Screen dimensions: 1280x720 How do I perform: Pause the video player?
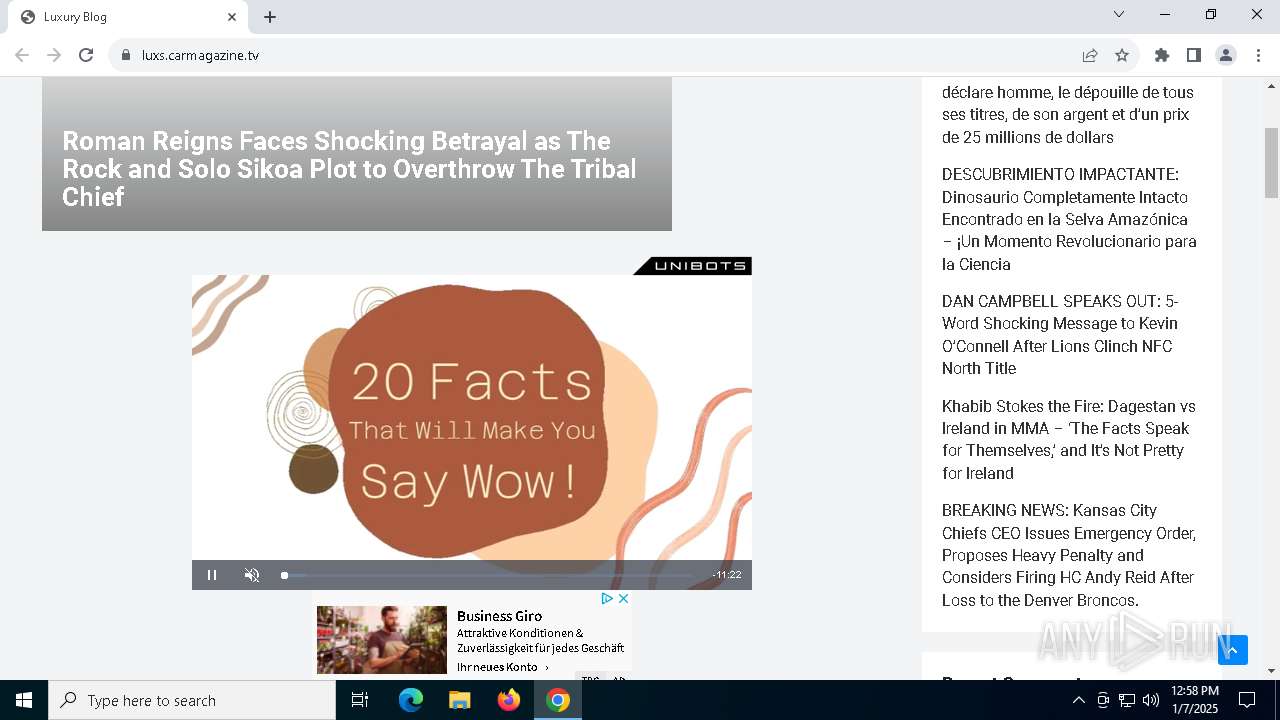pyautogui.click(x=212, y=575)
